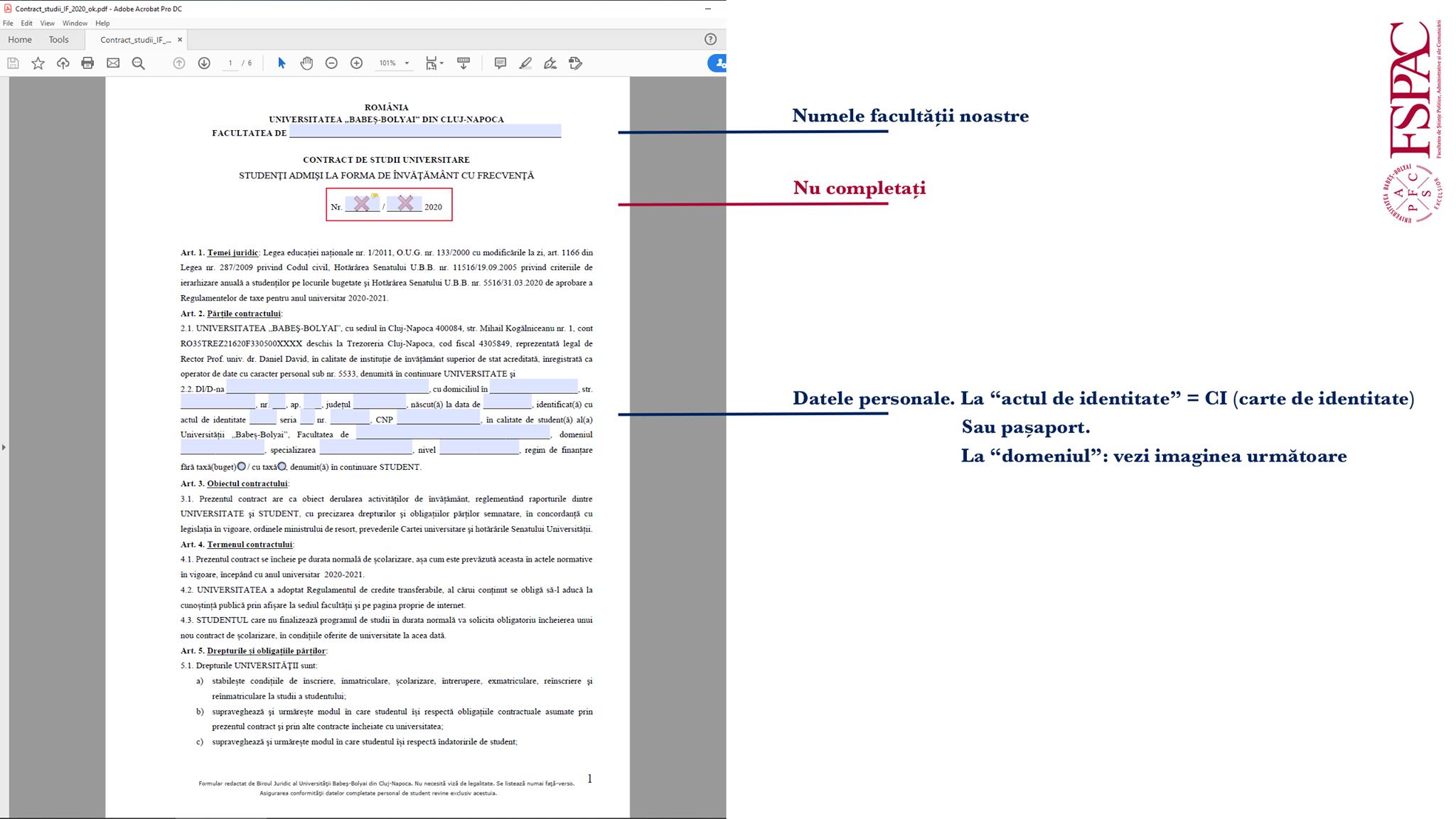
Task: Select the 'fără taxă (buget)' radio button
Action: tap(242, 466)
